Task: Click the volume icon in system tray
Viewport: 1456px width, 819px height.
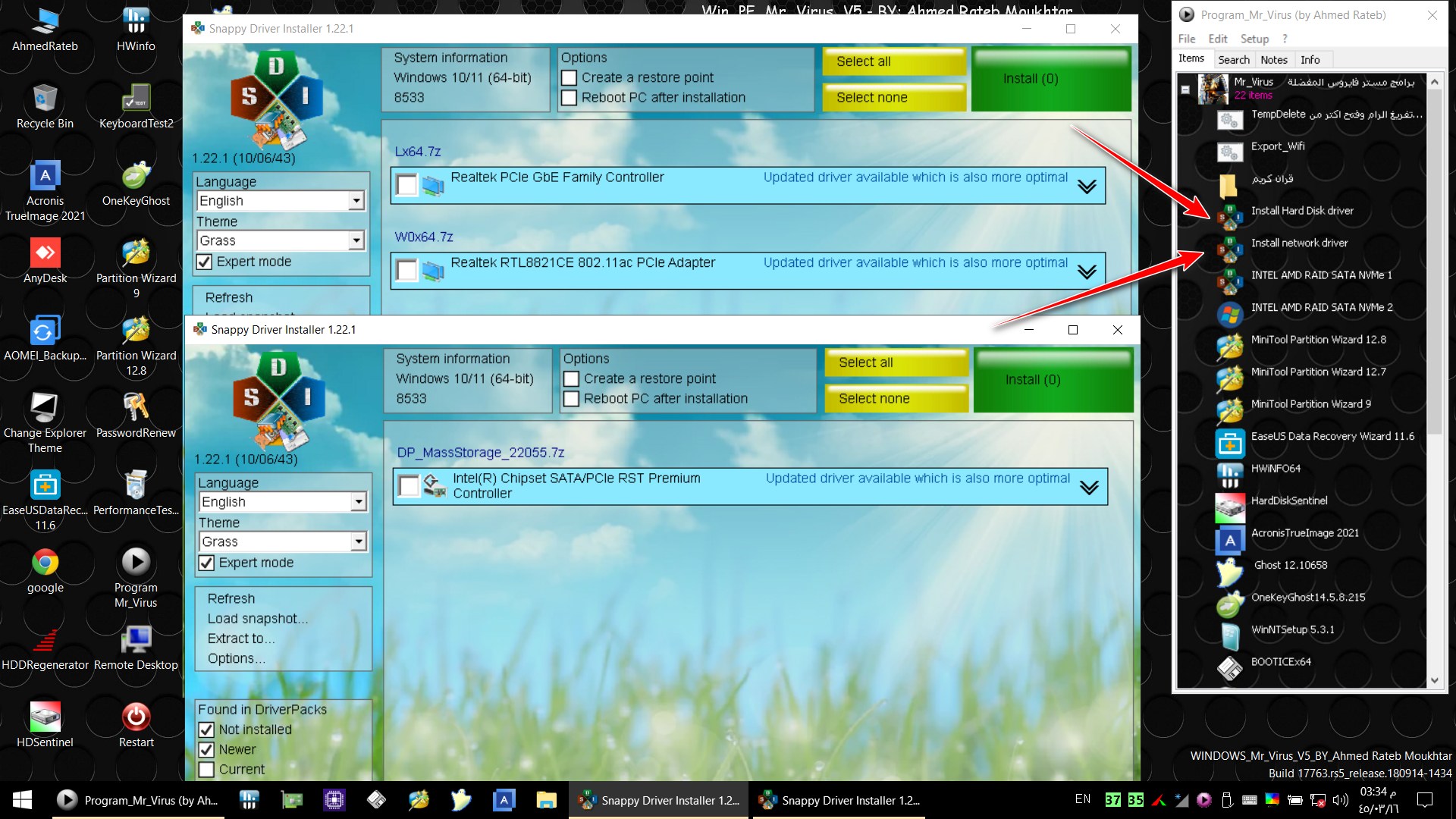Action: coord(1341,800)
